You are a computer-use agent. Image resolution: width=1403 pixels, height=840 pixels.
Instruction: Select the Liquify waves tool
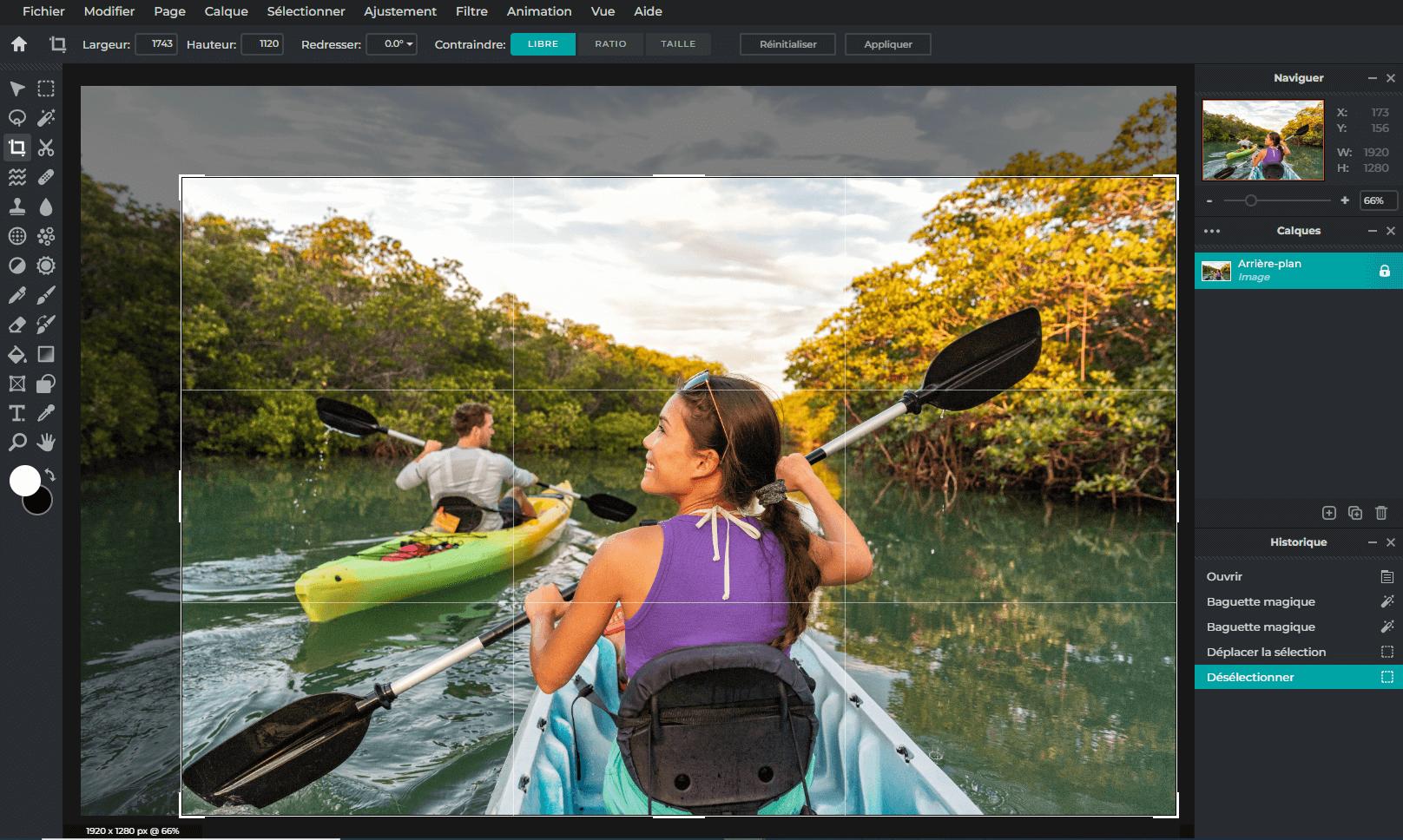pos(16,177)
